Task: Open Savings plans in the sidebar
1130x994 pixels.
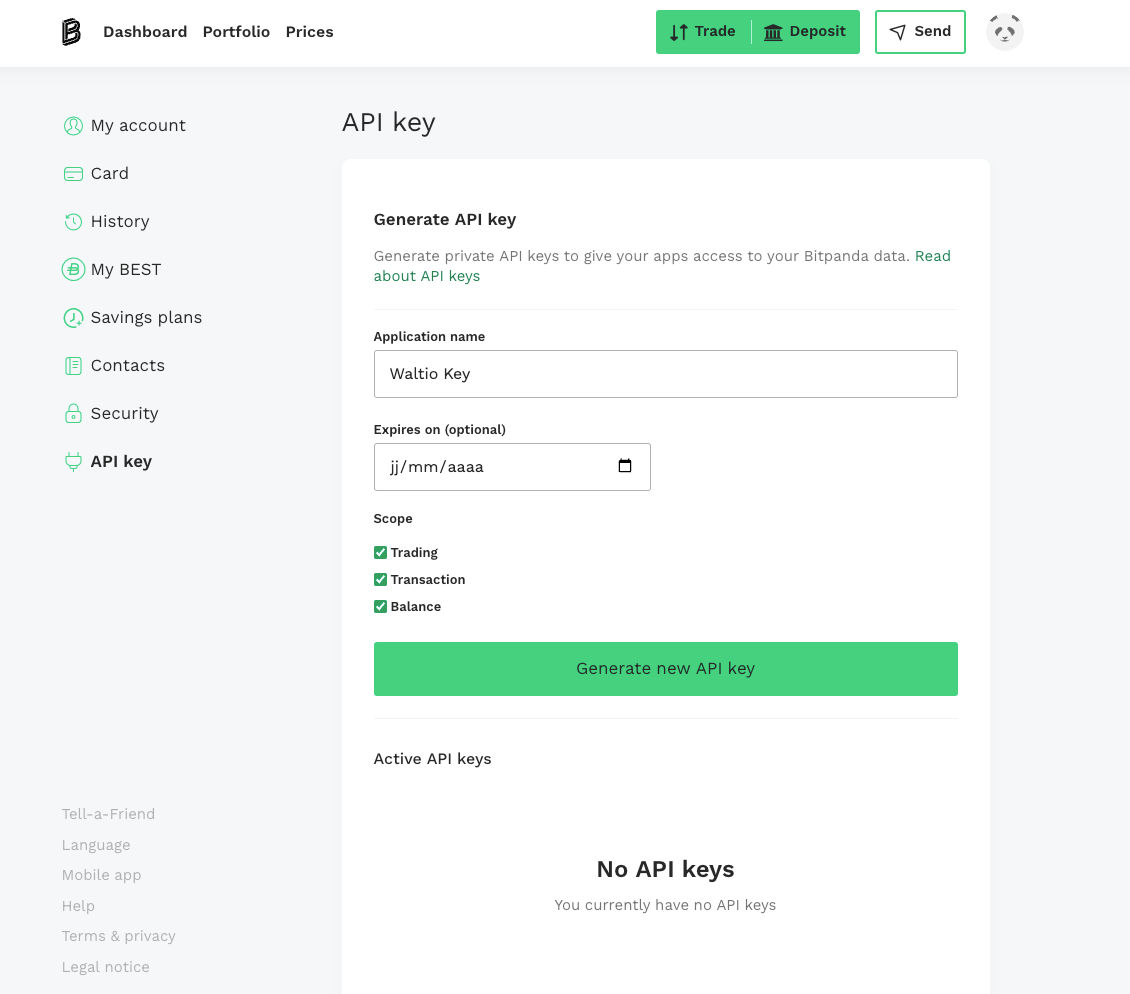Action: pyautogui.click(x=146, y=317)
